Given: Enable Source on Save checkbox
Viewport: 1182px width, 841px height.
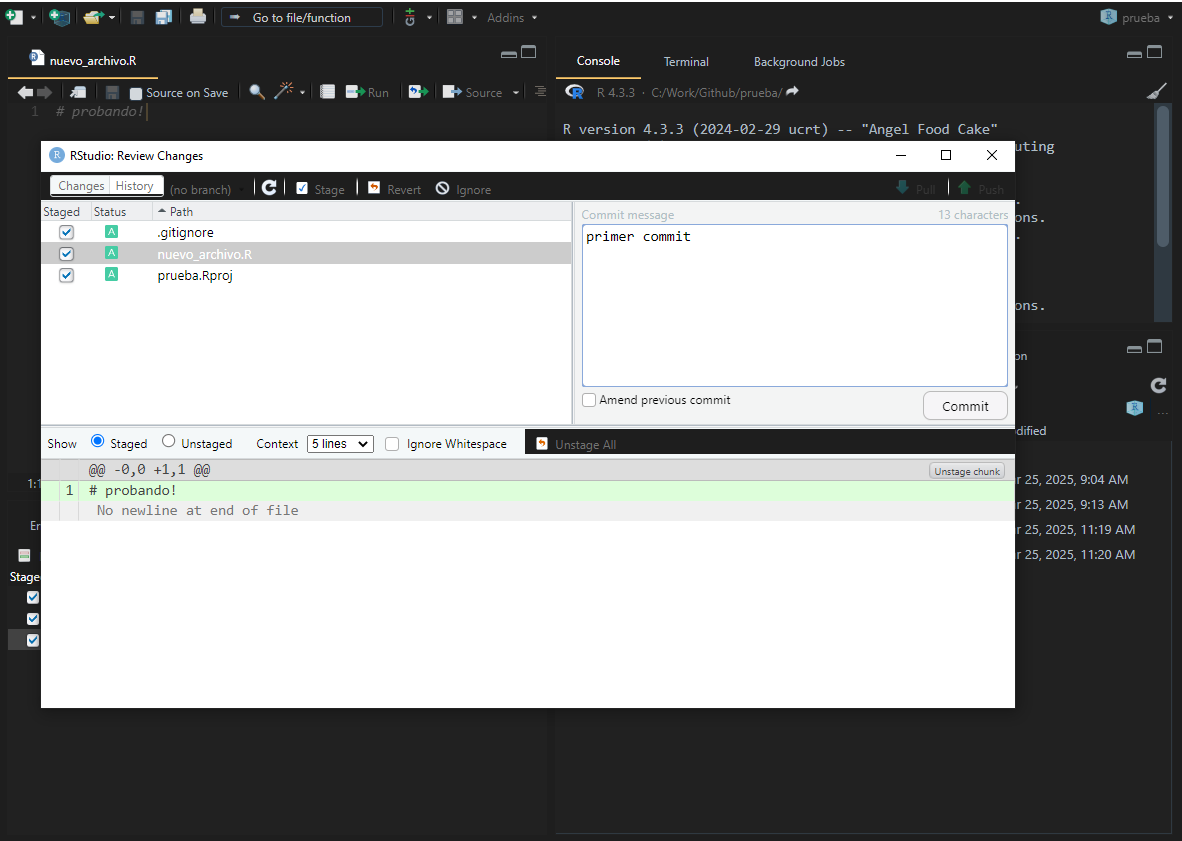Looking at the screenshot, I should click(136, 93).
